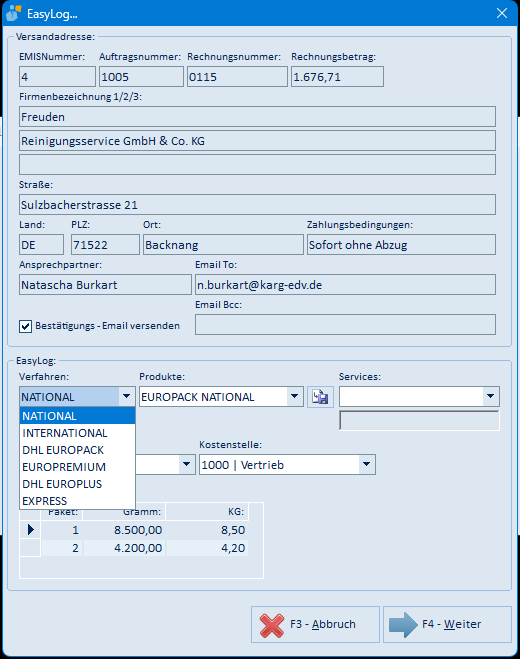Click the 4.200,00 Gramm cell of Paket 2
The image size is (520, 659).
coord(124,548)
